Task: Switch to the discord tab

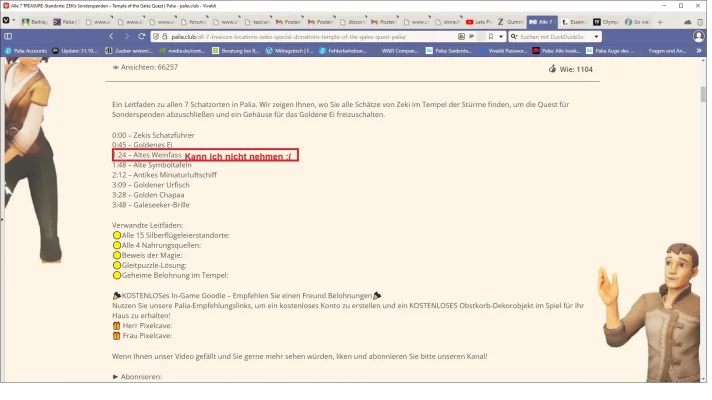Action: pos(352,22)
